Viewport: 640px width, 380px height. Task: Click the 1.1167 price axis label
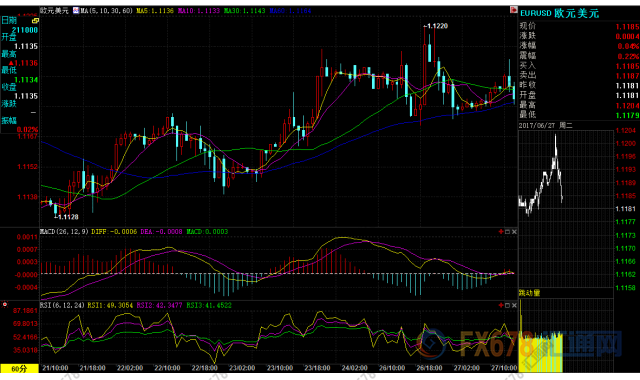(x=27, y=136)
